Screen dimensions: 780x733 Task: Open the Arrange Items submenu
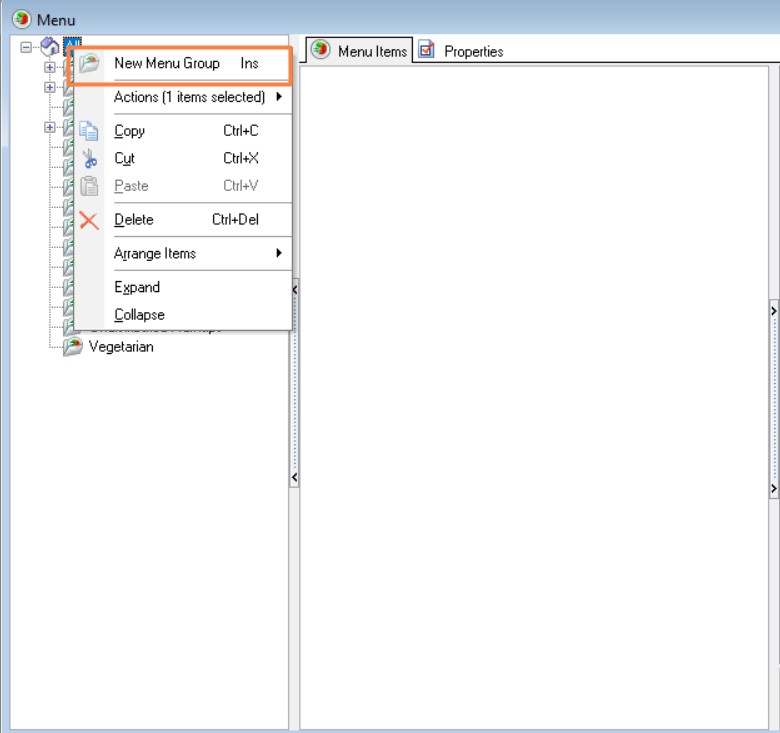click(x=182, y=253)
